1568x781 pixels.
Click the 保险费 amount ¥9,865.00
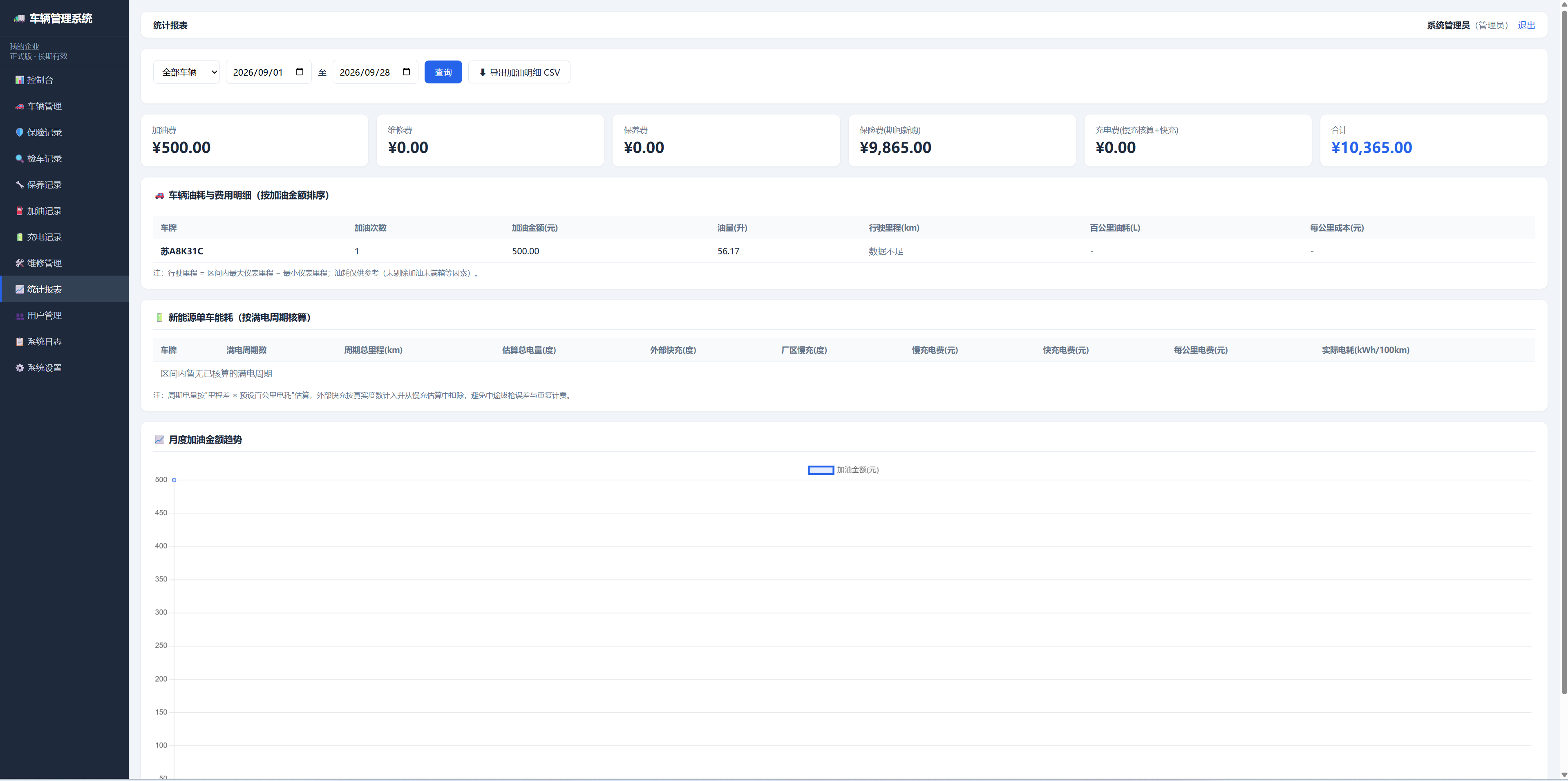pos(895,148)
